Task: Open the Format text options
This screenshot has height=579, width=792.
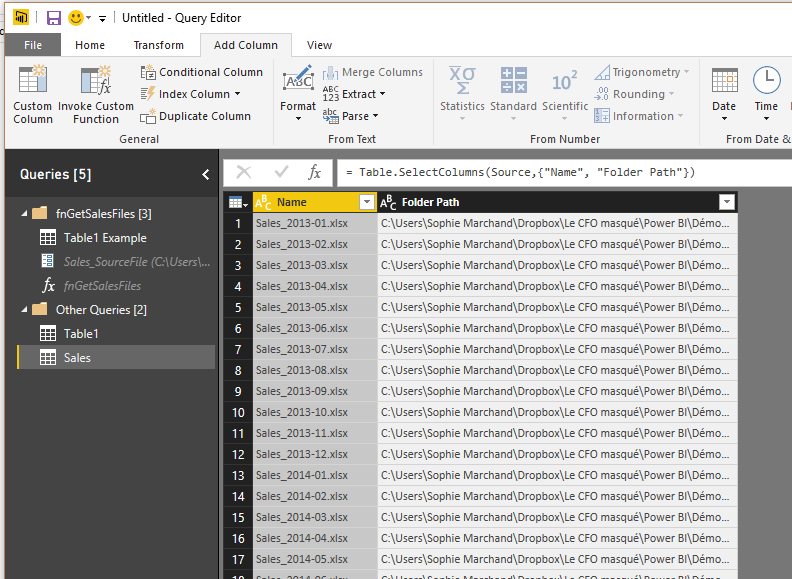Action: (298, 96)
